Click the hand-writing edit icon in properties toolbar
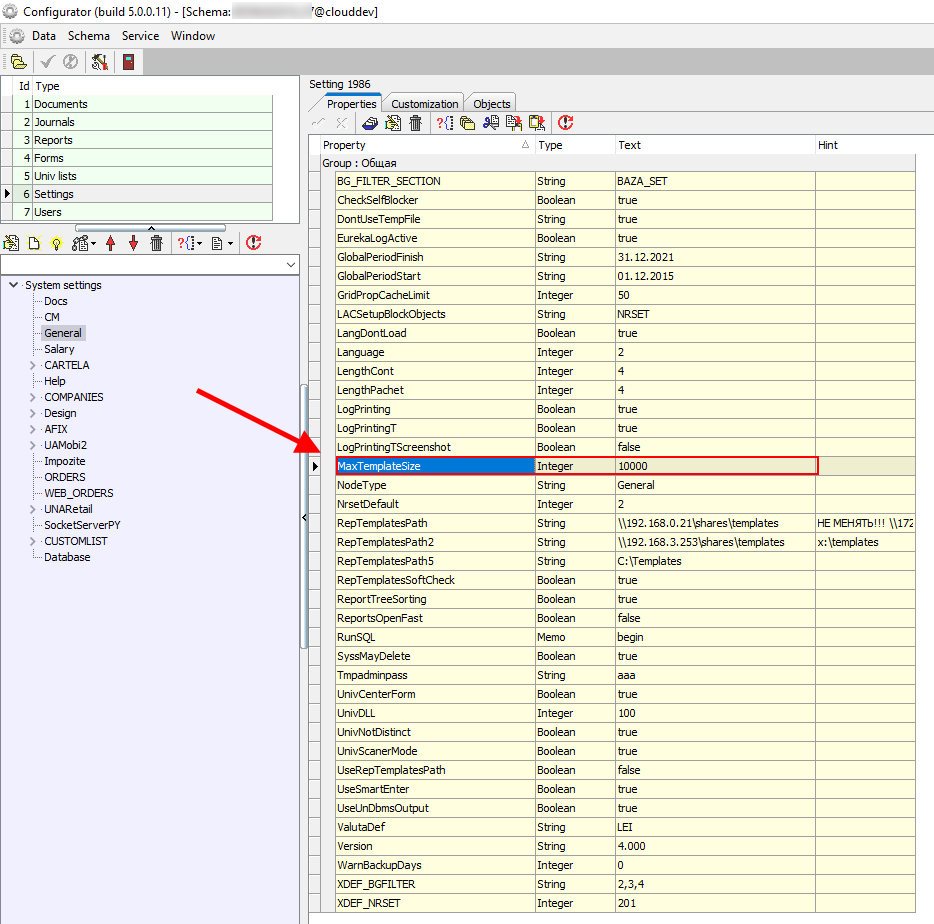The width and height of the screenshot is (934, 924). pyautogui.click(x=393, y=123)
